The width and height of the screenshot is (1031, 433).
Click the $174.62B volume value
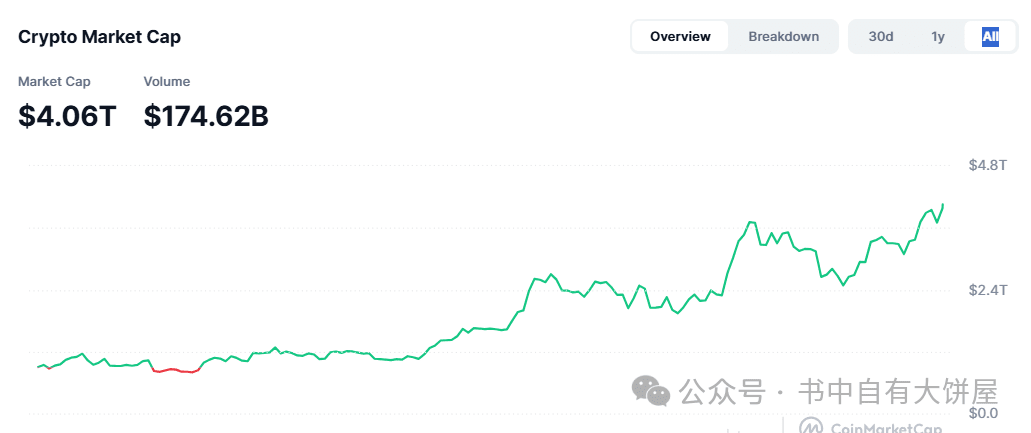[x=206, y=116]
